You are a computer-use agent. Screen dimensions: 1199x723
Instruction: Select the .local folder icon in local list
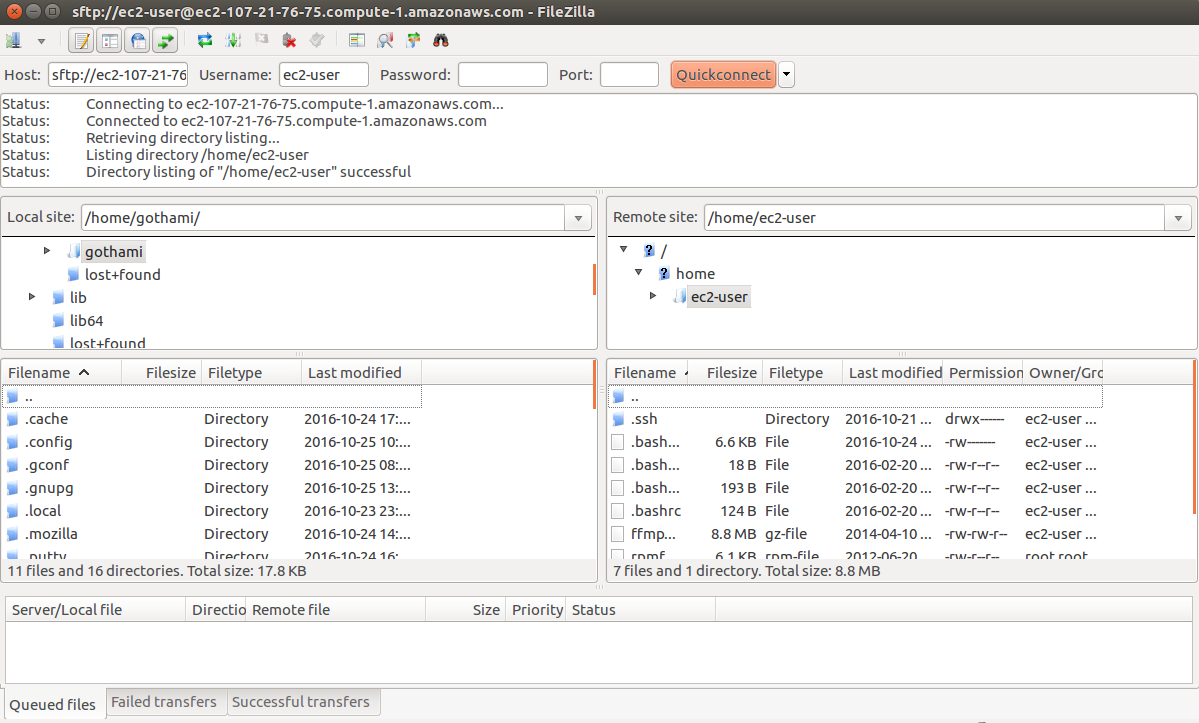[12, 511]
